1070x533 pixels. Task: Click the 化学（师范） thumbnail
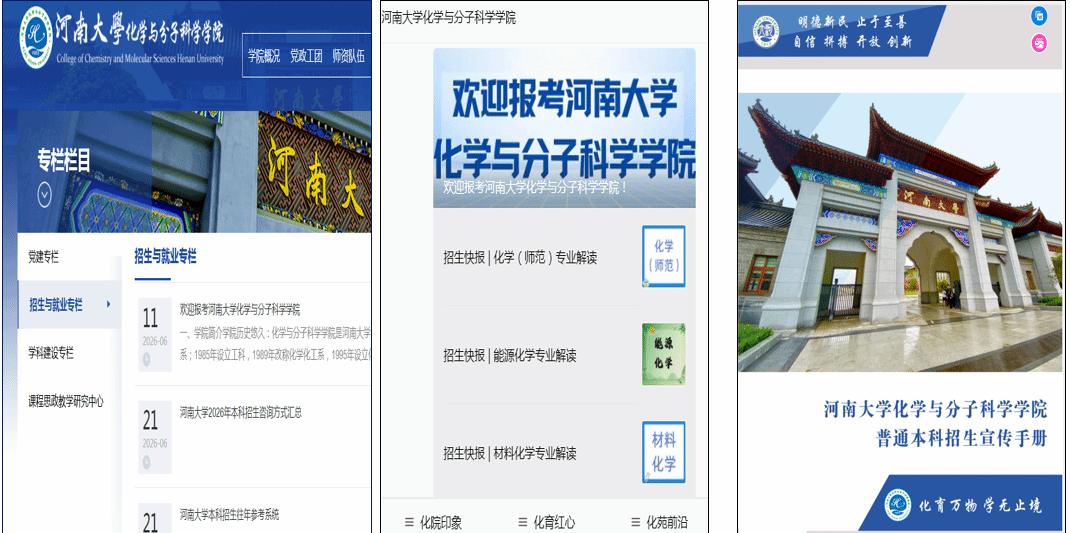click(x=663, y=256)
